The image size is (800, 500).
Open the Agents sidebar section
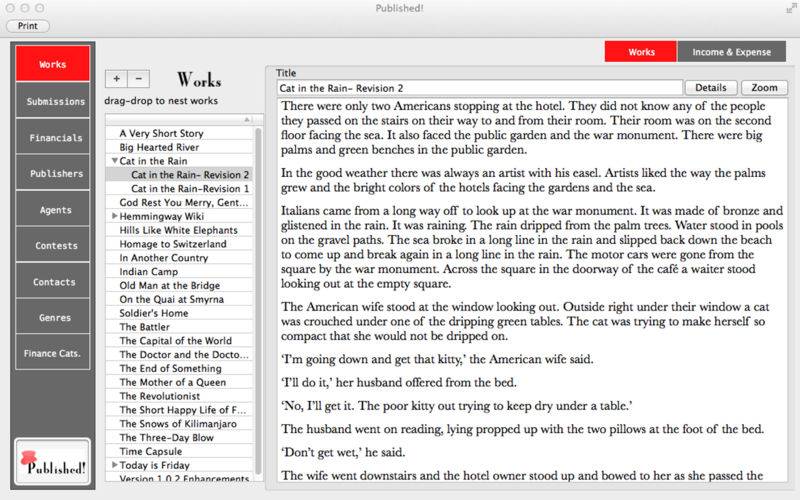pos(53,209)
